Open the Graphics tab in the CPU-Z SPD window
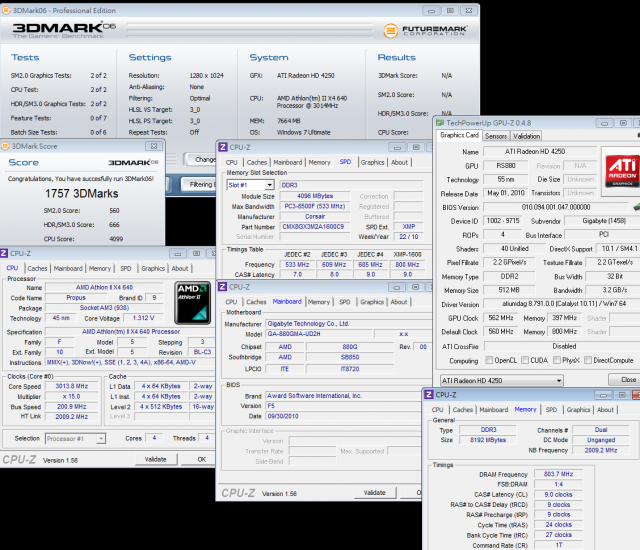The image size is (640, 550). coord(372,162)
